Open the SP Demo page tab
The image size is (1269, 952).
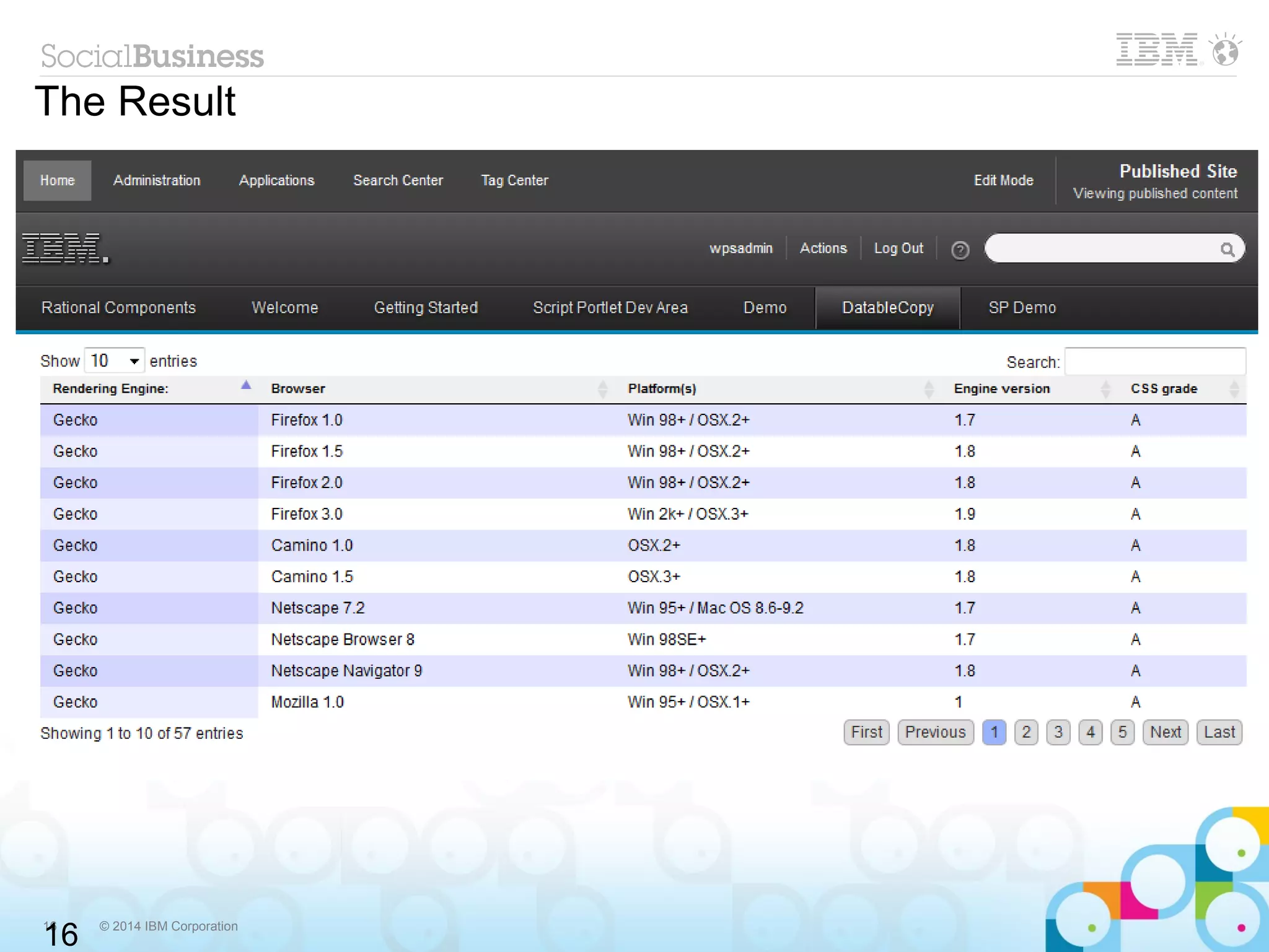tap(1022, 308)
